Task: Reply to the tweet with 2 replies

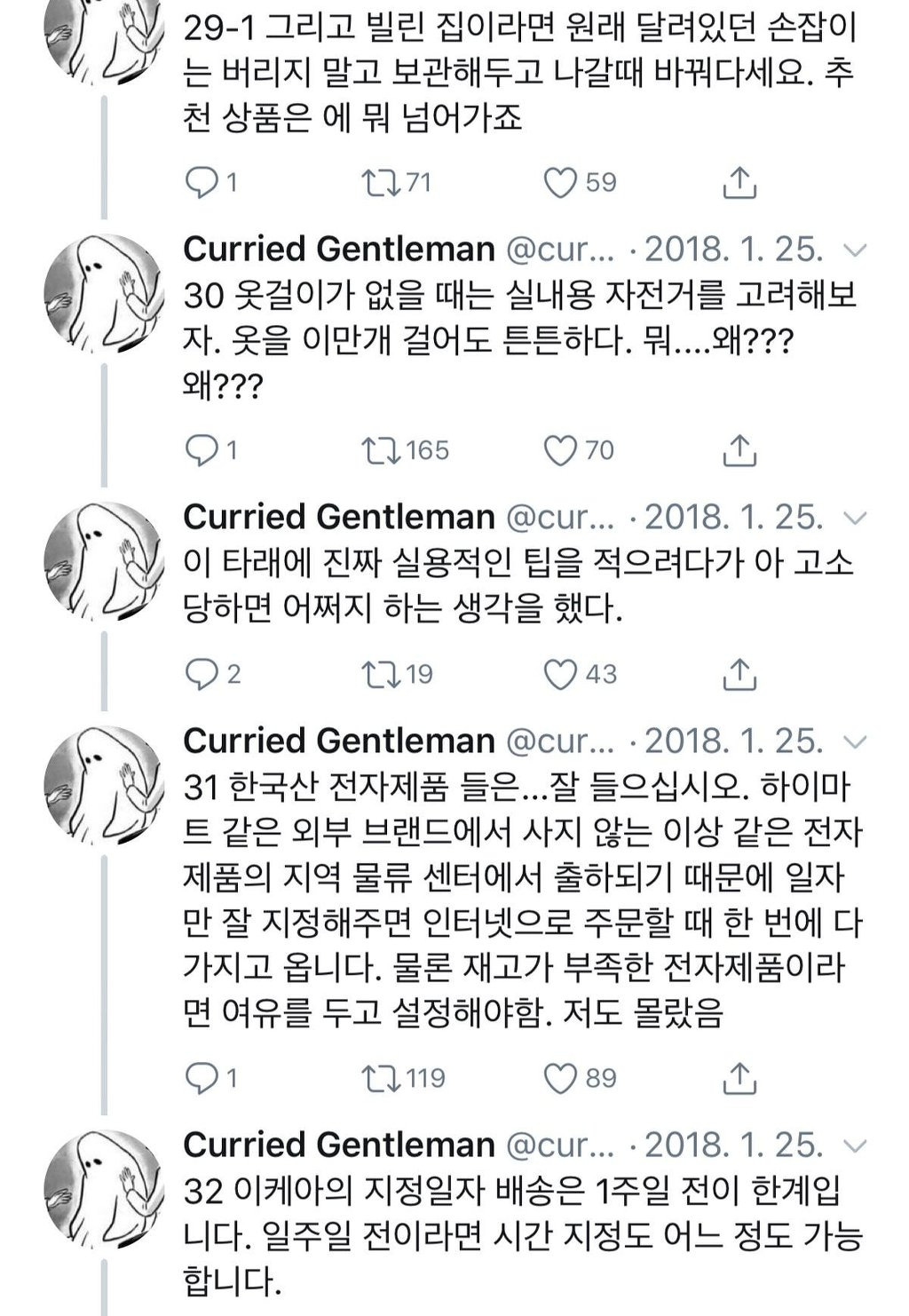Action: [202, 675]
